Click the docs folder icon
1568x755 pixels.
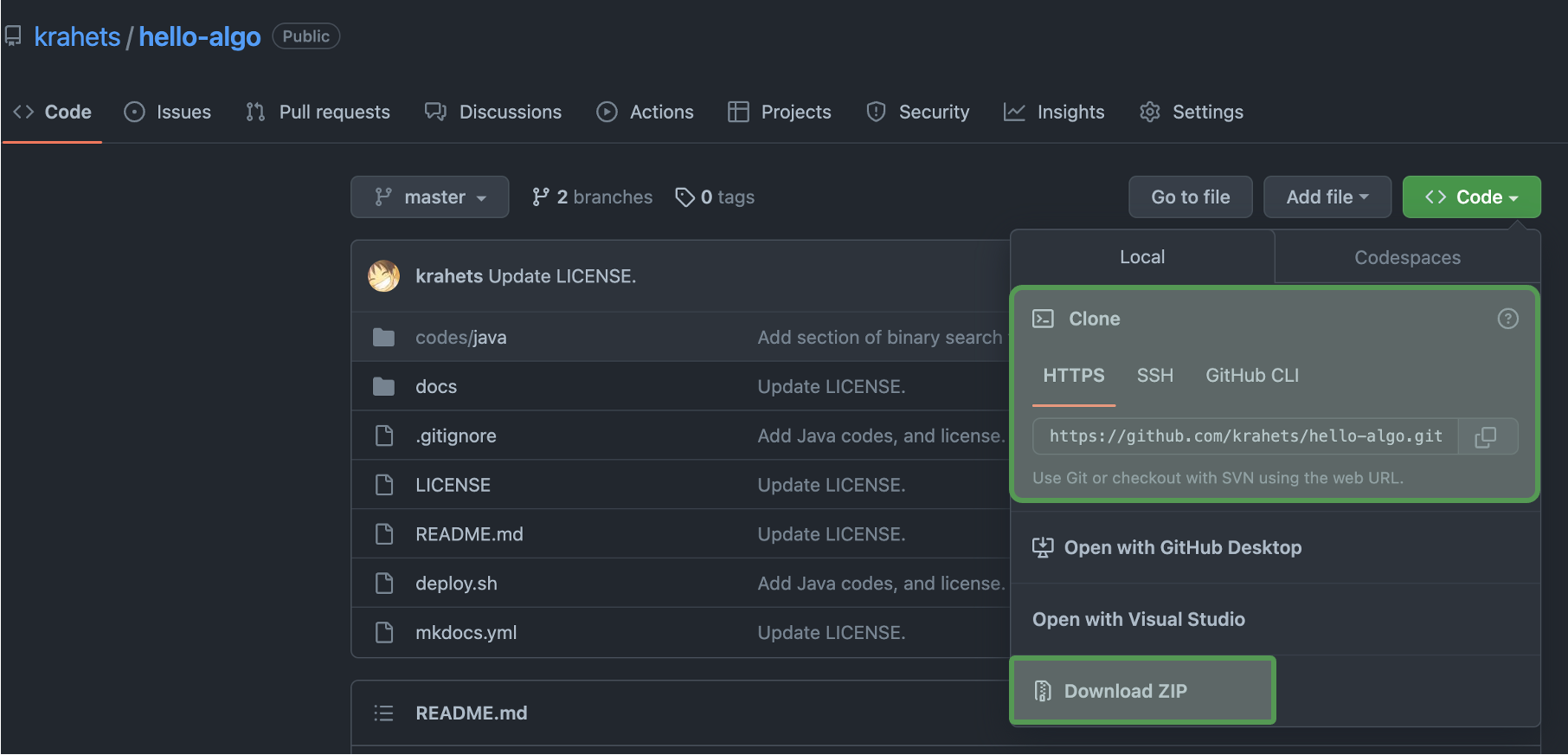pyautogui.click(x=383, y=387)
